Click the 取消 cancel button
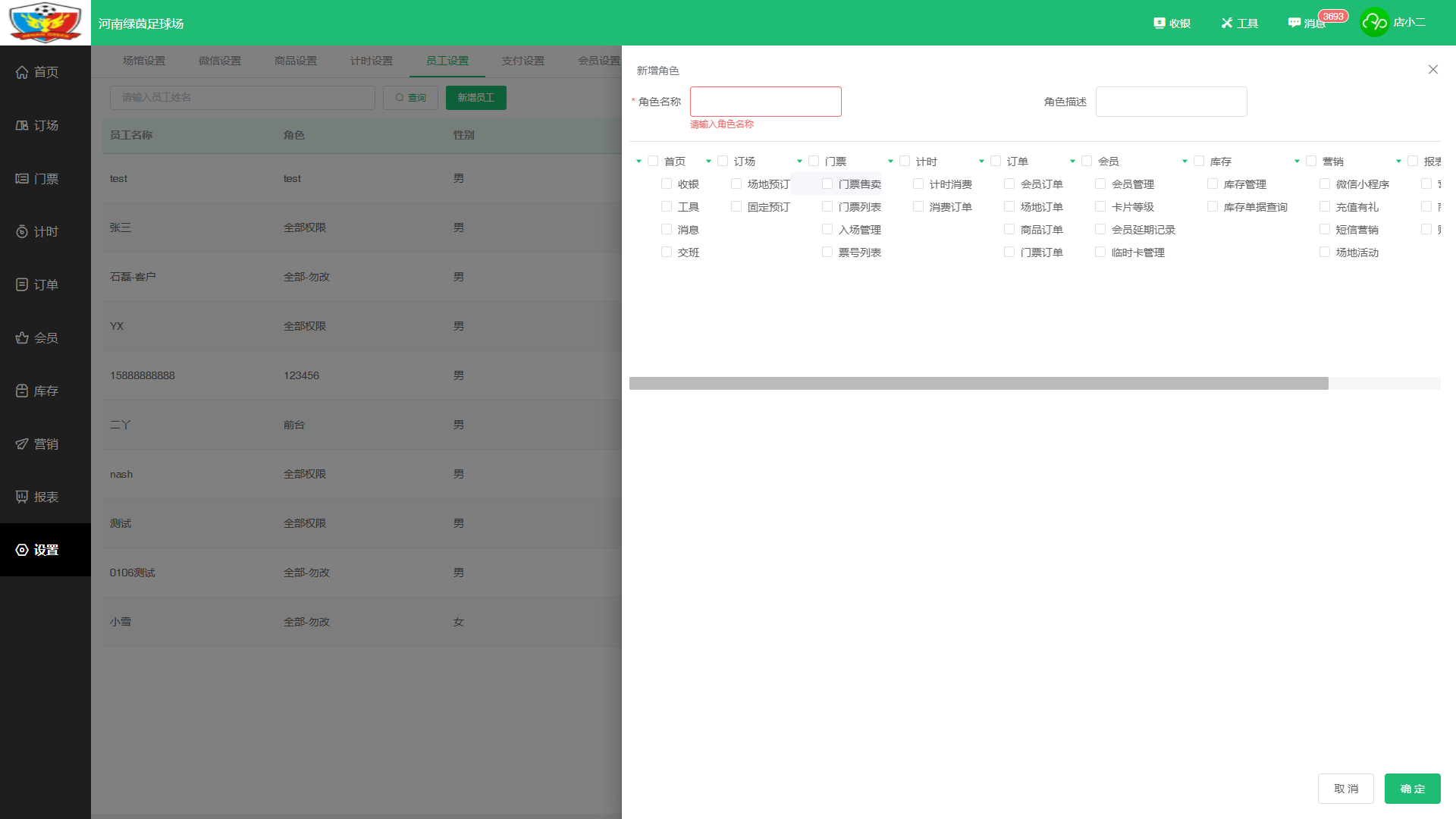 click(1346, 789)
